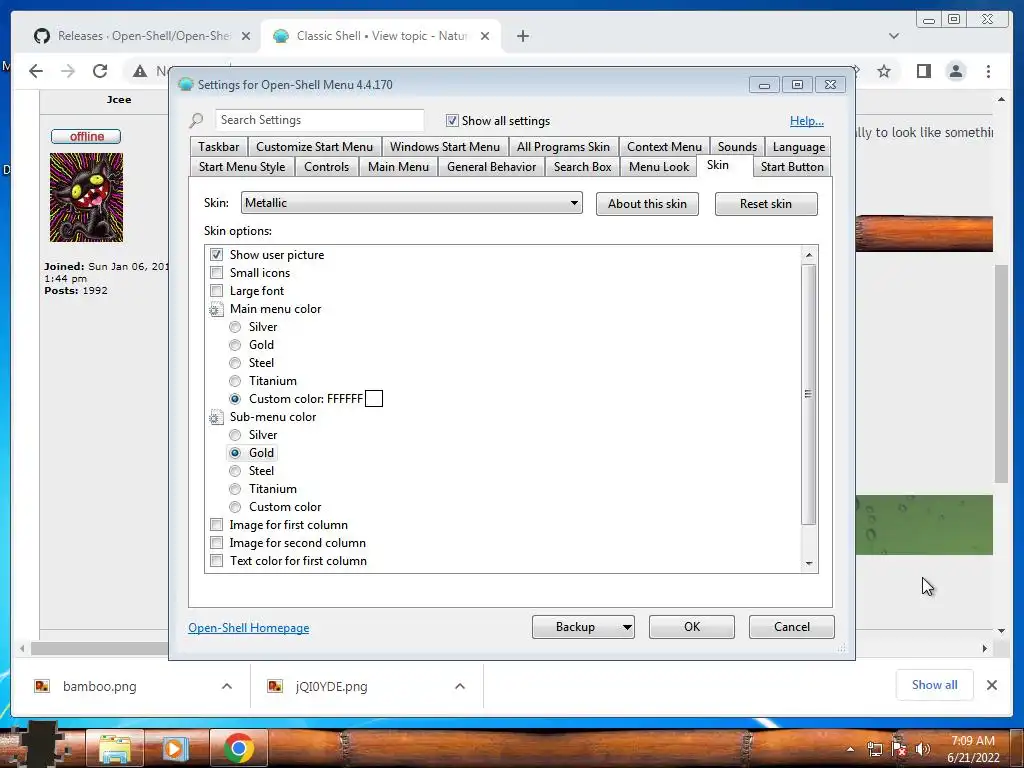Select Custom color for Sub-menu color
This screenshot has height=768, width=1024.
pyautogui.click(x=235, y=507)
